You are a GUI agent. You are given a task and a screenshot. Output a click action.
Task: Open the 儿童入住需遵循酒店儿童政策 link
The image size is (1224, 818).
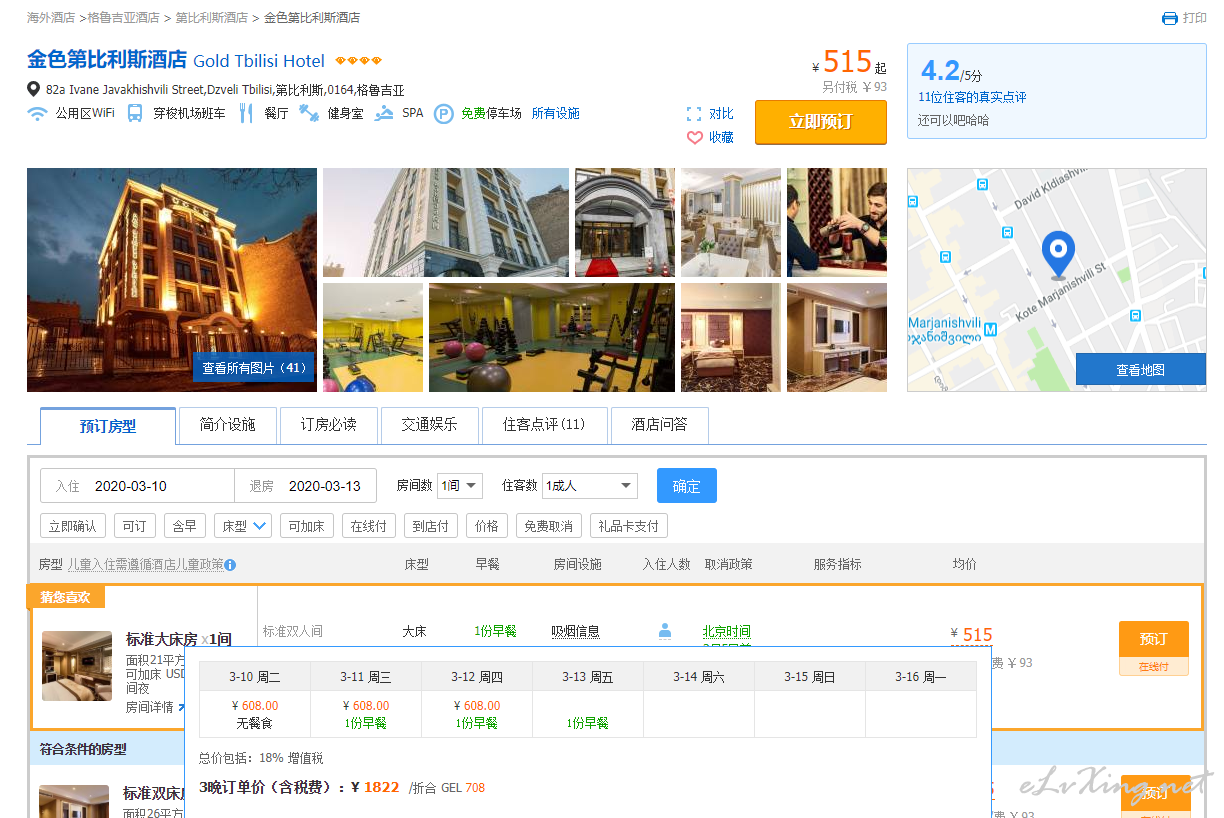(145, 565)
